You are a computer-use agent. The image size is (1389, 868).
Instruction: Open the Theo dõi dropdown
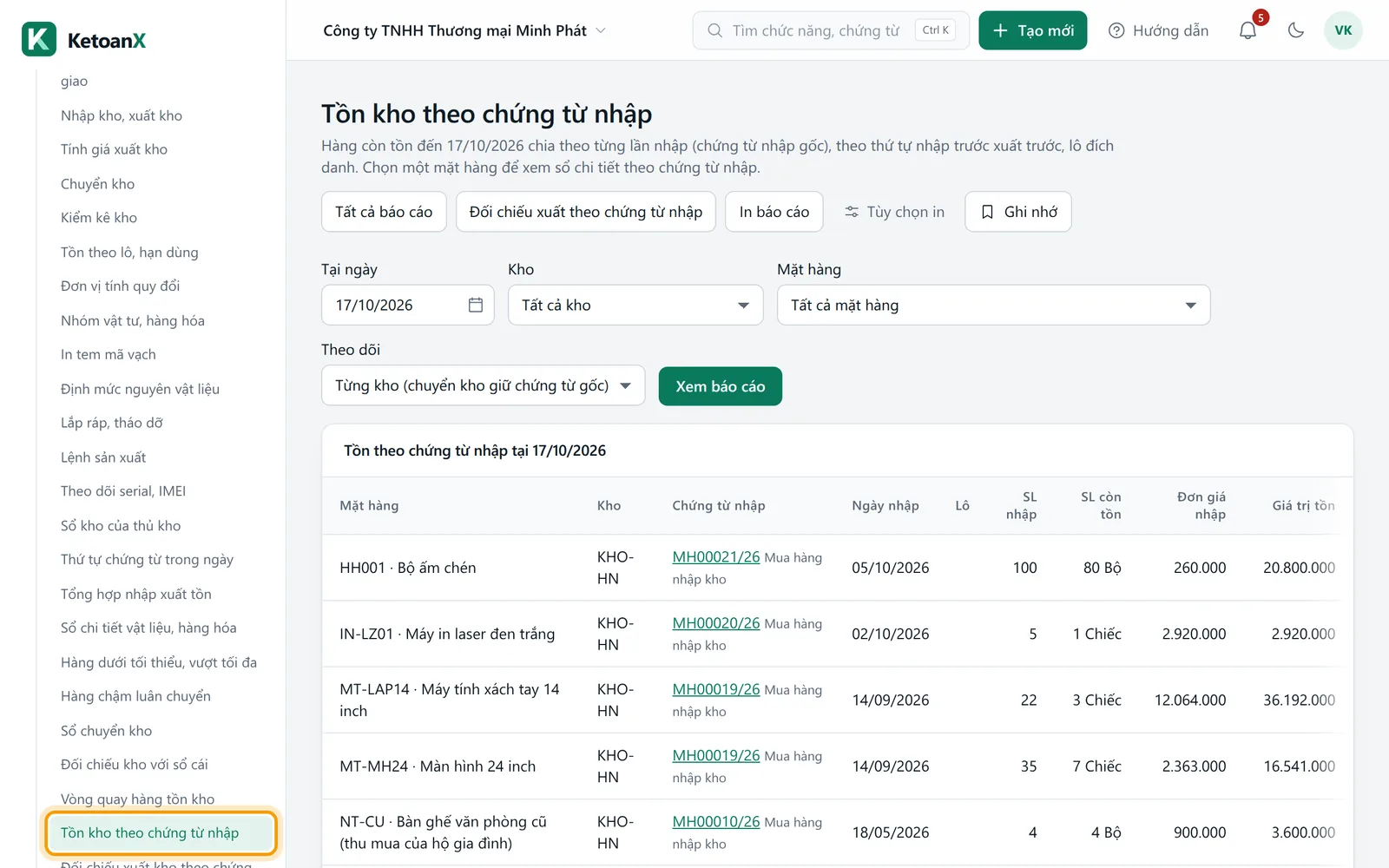point(484,385)
